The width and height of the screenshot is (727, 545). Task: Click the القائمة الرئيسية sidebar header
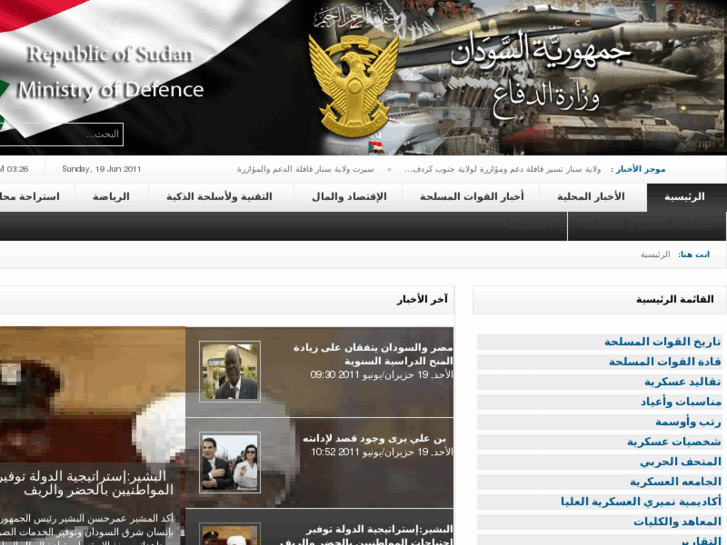tap(675, 300)
